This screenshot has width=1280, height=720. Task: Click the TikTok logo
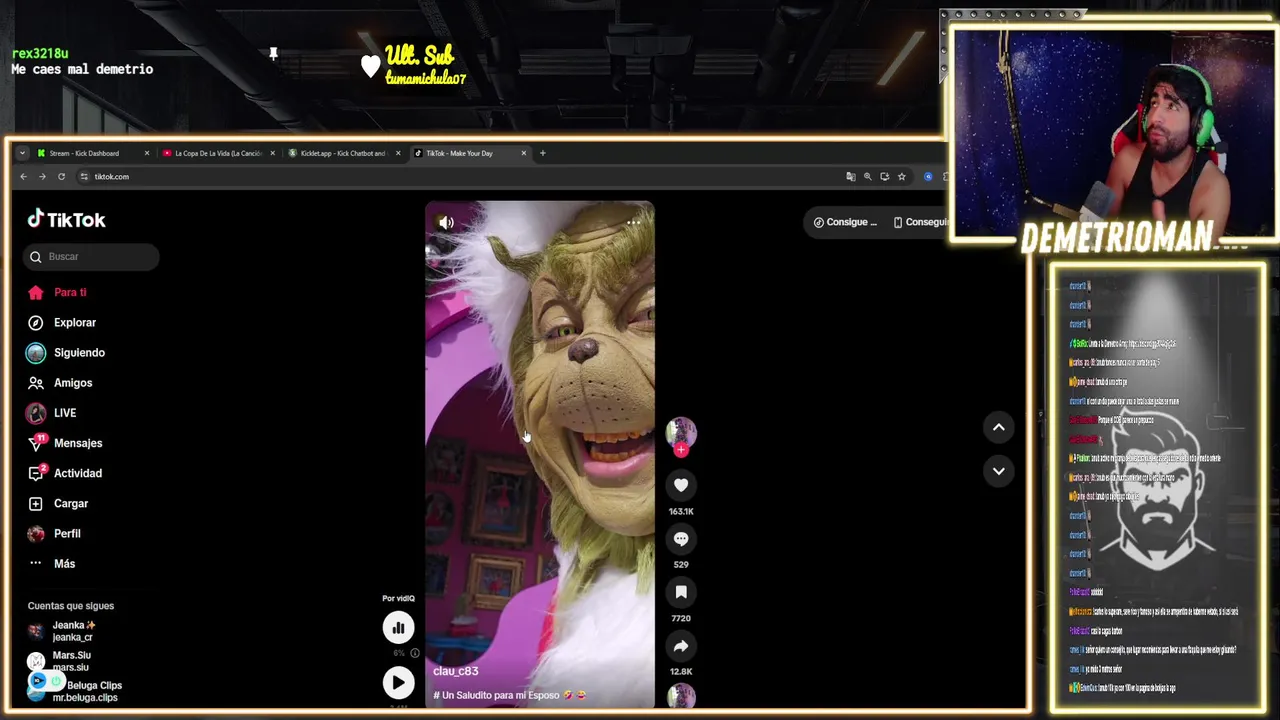pyautogui.click(x=66, y=220)
